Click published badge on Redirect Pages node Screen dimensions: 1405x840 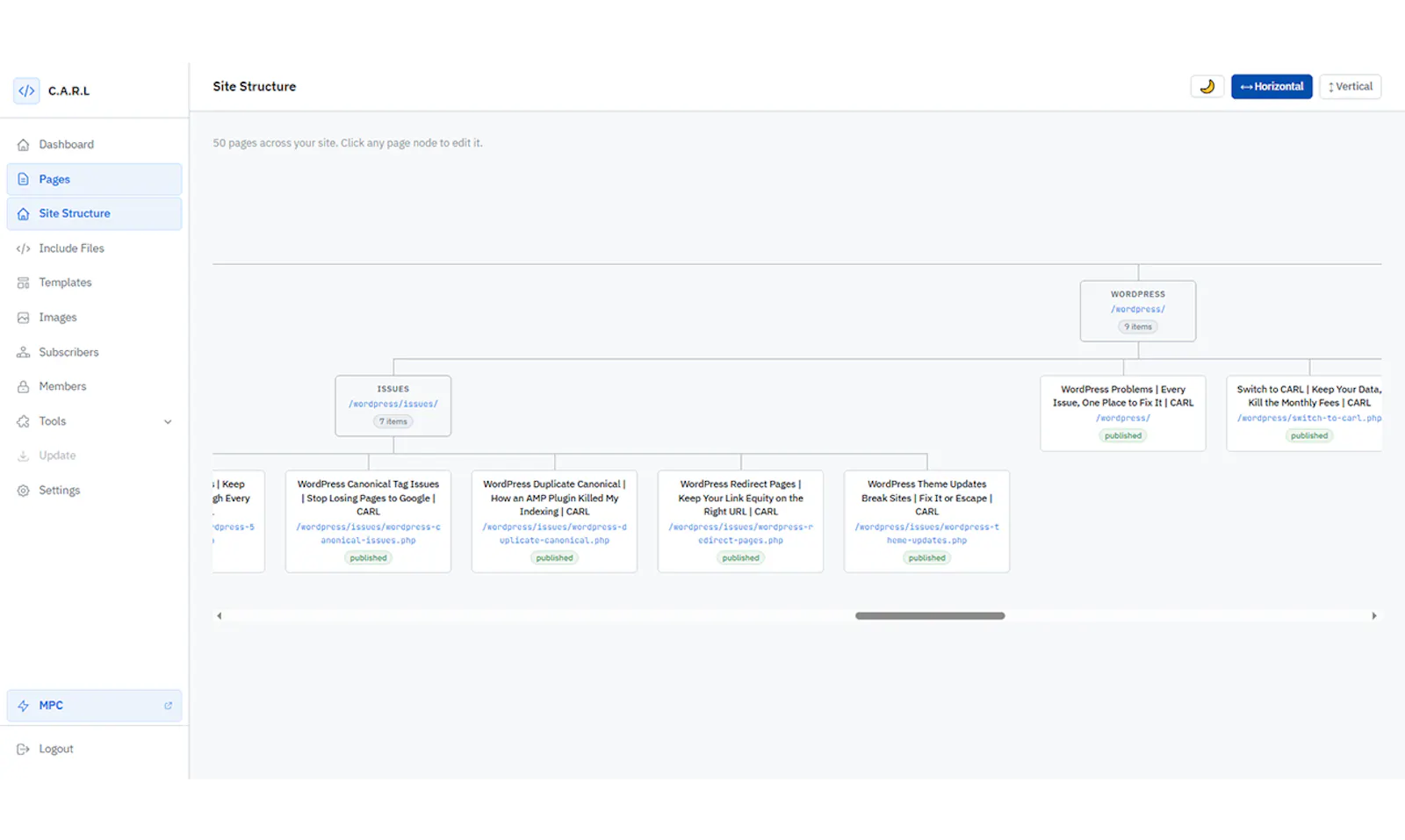740,557
